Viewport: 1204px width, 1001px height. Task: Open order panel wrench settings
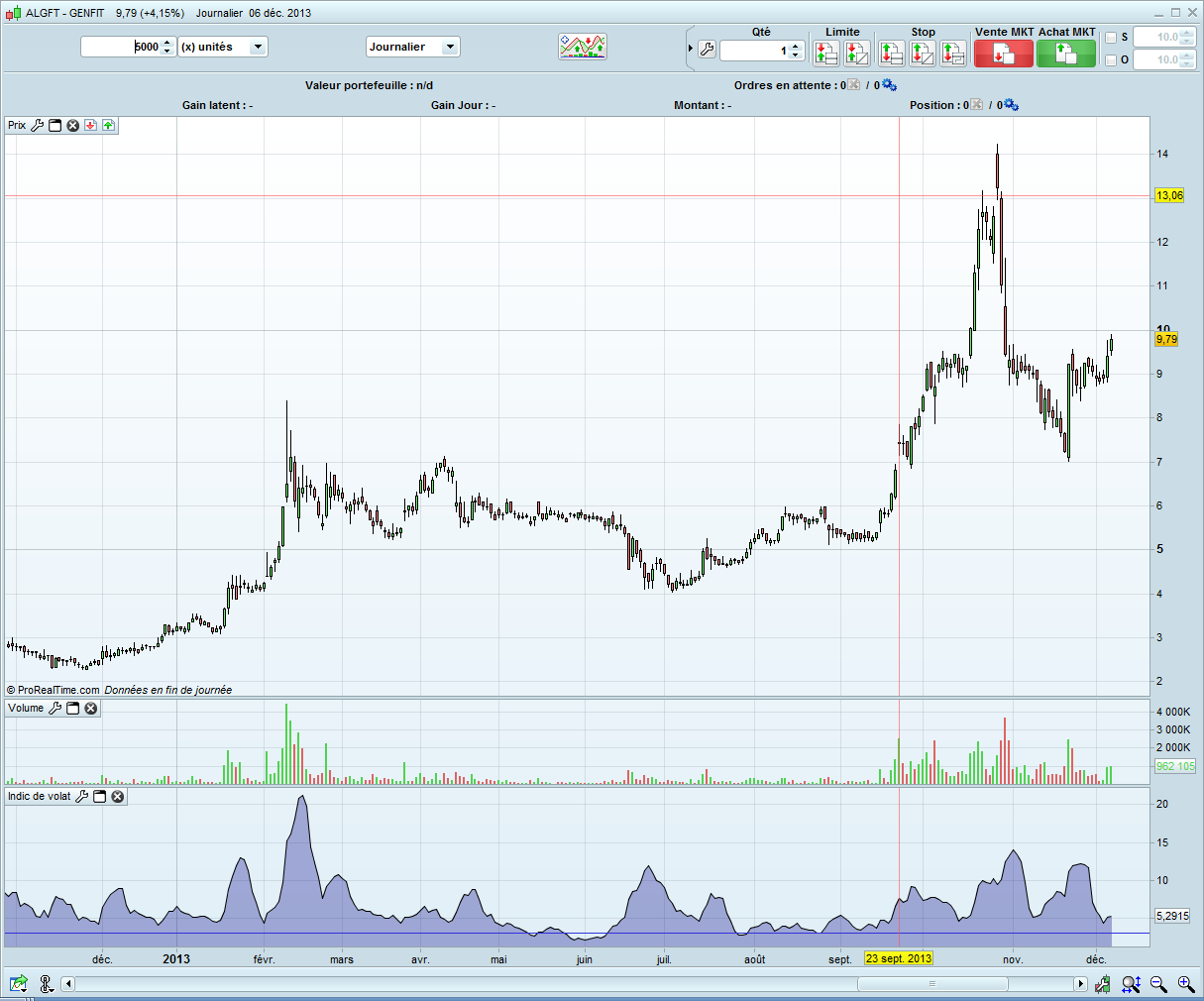(x=707, y=50)
